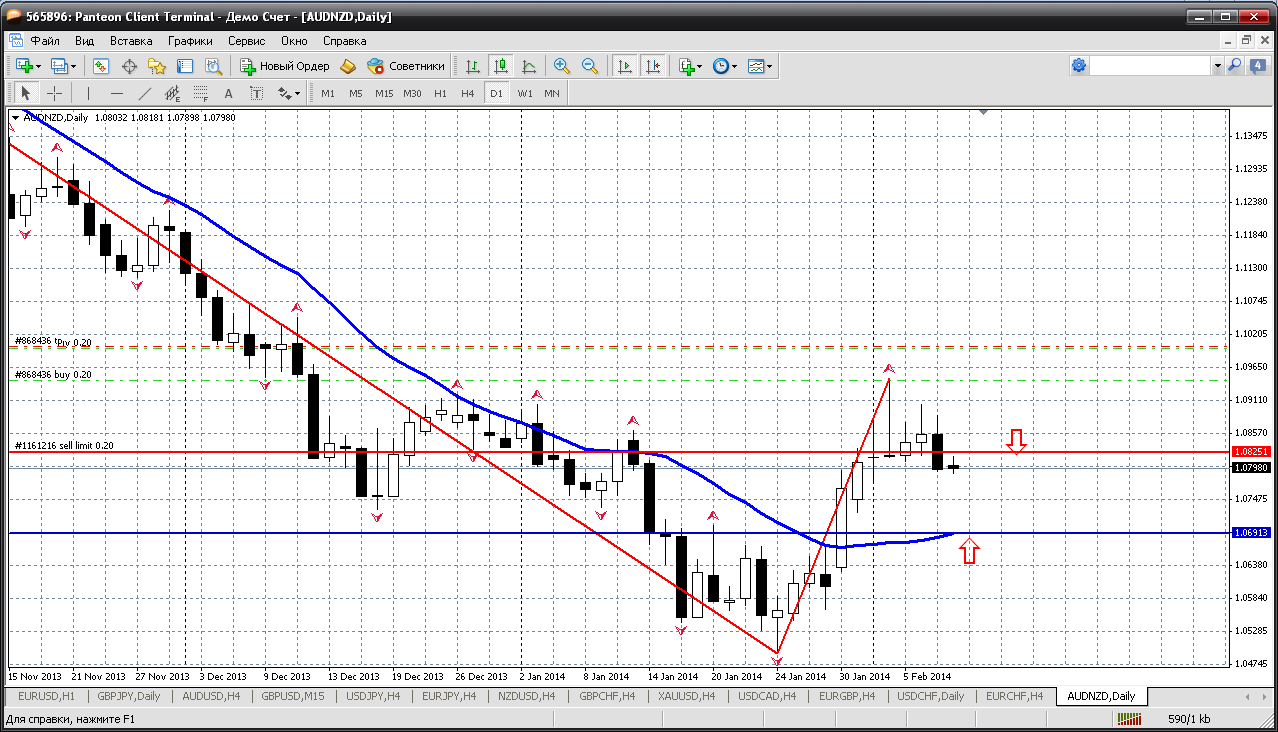The width and height of the screenshot is (1278, 732).
Task: Switch chart to candlesticks type
Action: click(x=501, y=66)
